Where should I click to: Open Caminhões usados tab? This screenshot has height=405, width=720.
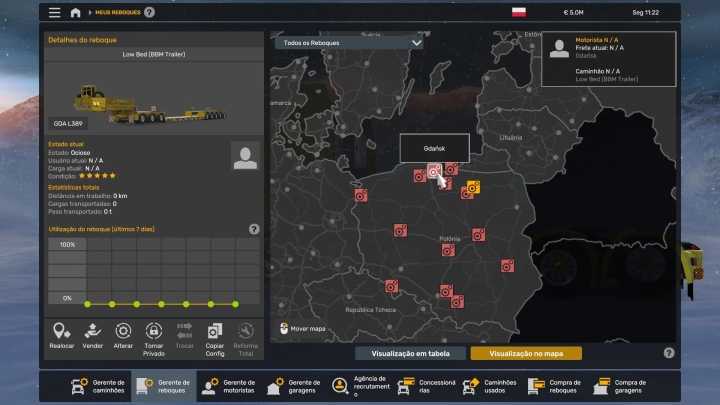pyautogui.click(x=490, y=386)
